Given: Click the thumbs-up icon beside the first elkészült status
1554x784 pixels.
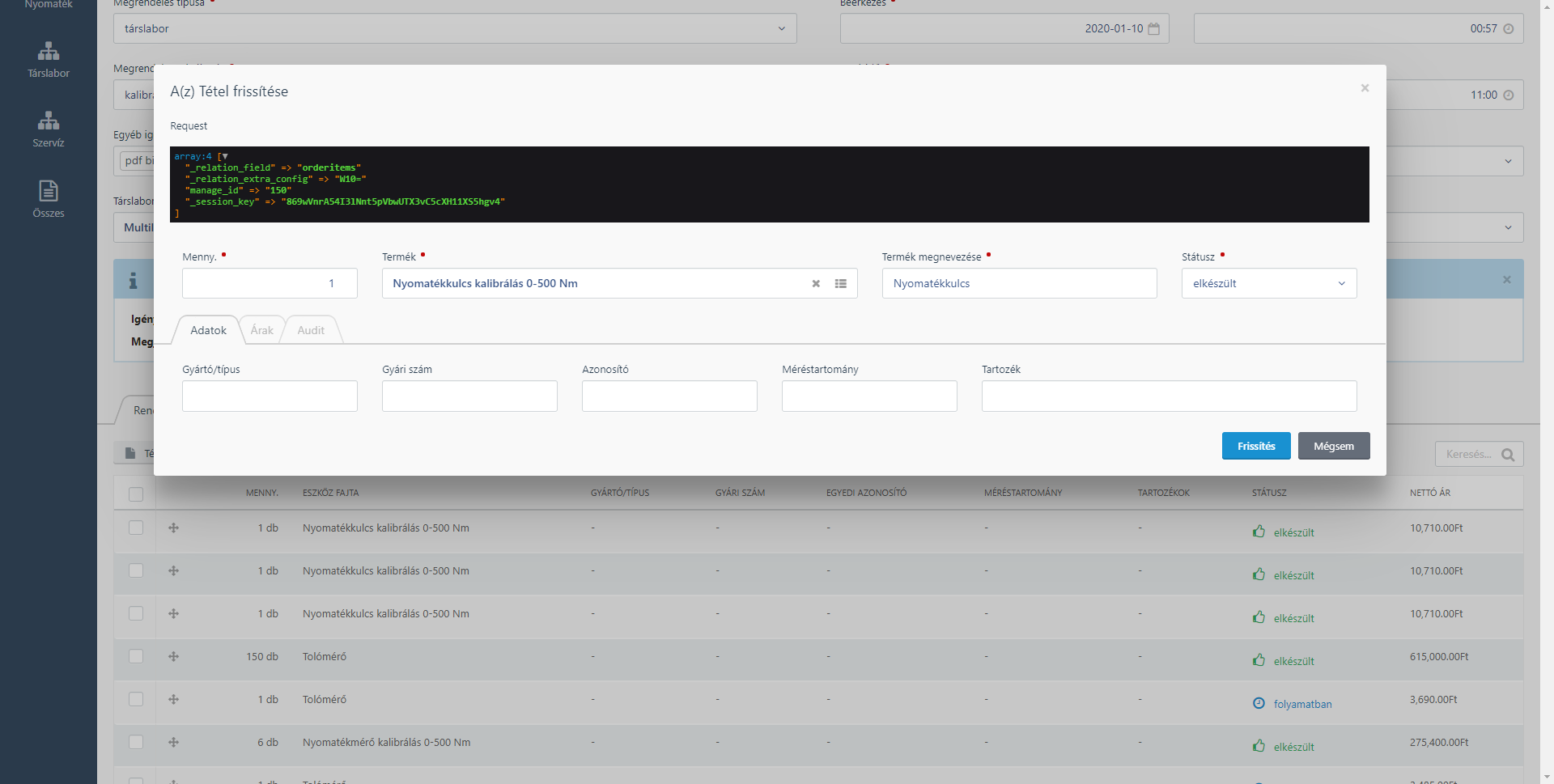Looking at the screenshot, I should coord(1259,532).
